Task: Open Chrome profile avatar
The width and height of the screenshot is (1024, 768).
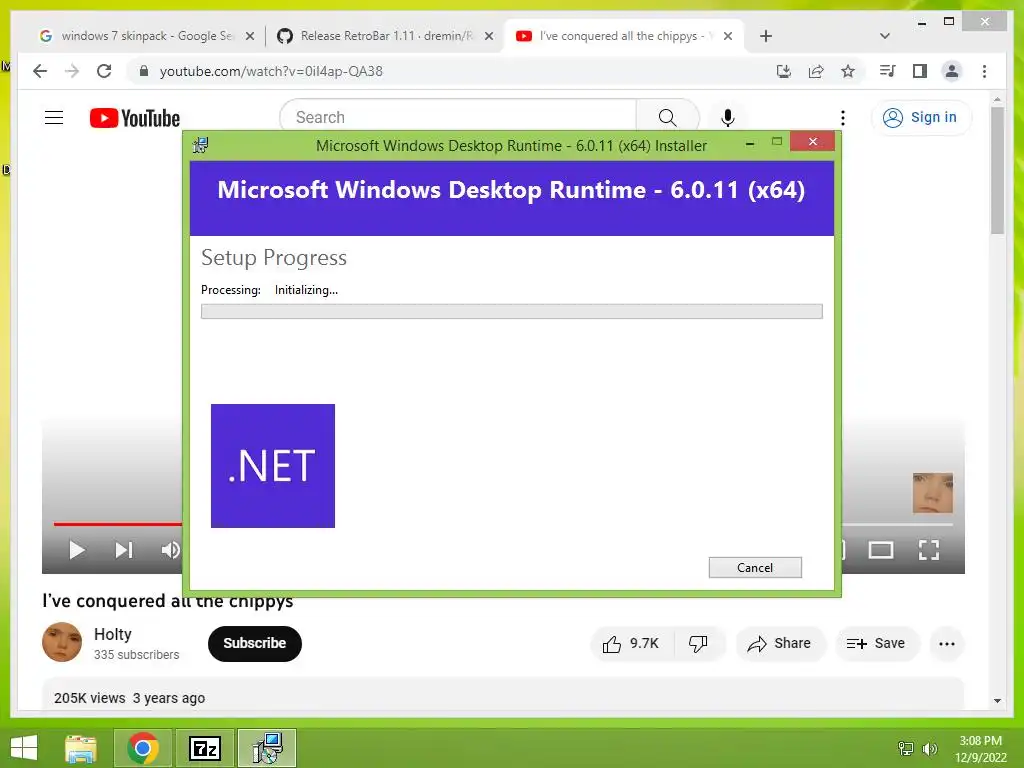Action: (952, 71)
